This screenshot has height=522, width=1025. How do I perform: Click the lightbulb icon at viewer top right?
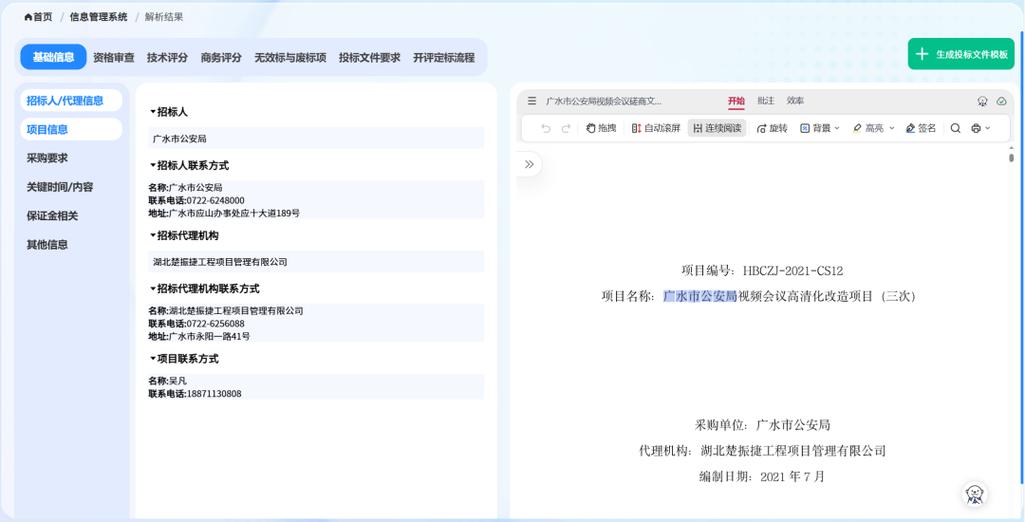982,101
